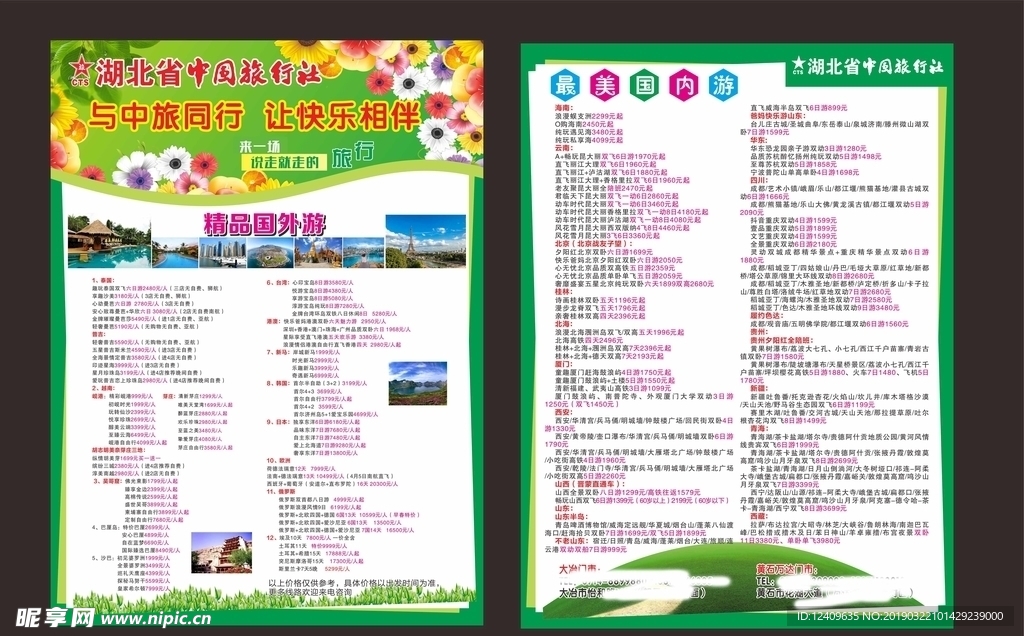Click the 桂林 heading

(x=563, y=292)
